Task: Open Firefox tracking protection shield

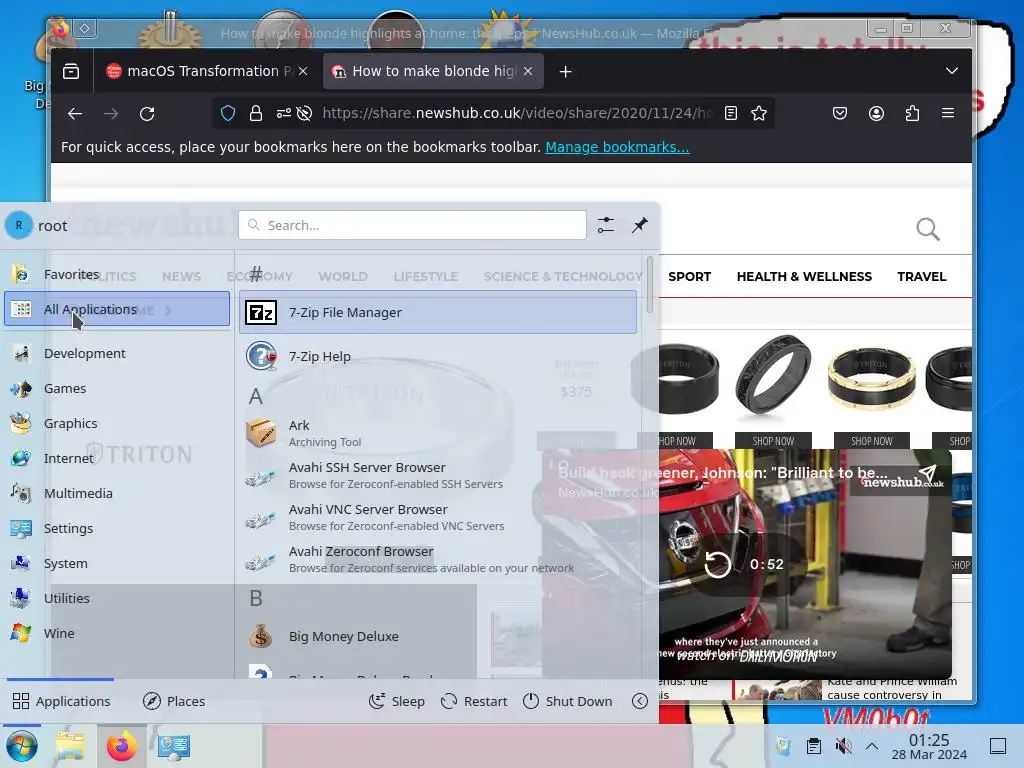Action: pos(228,114)
